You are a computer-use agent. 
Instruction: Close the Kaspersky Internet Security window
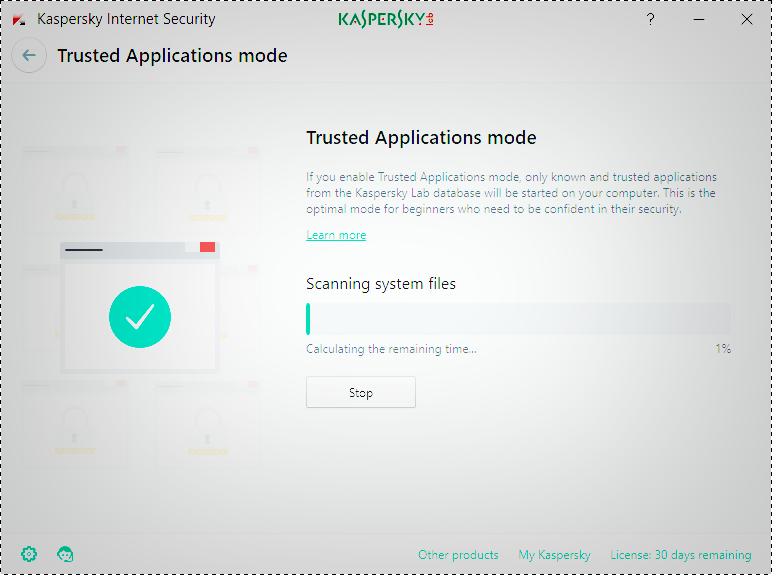pos(746,19)
